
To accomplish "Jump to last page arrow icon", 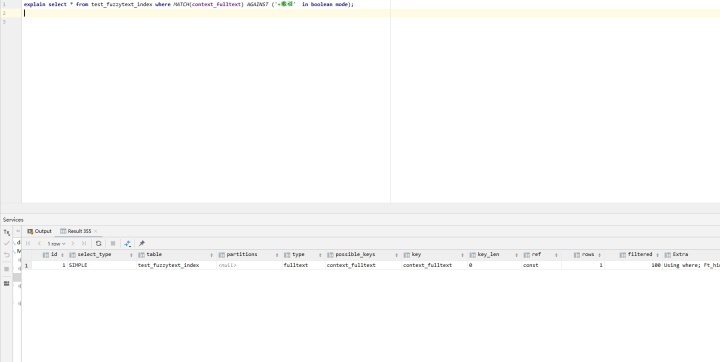I will [x=84, y=243].
